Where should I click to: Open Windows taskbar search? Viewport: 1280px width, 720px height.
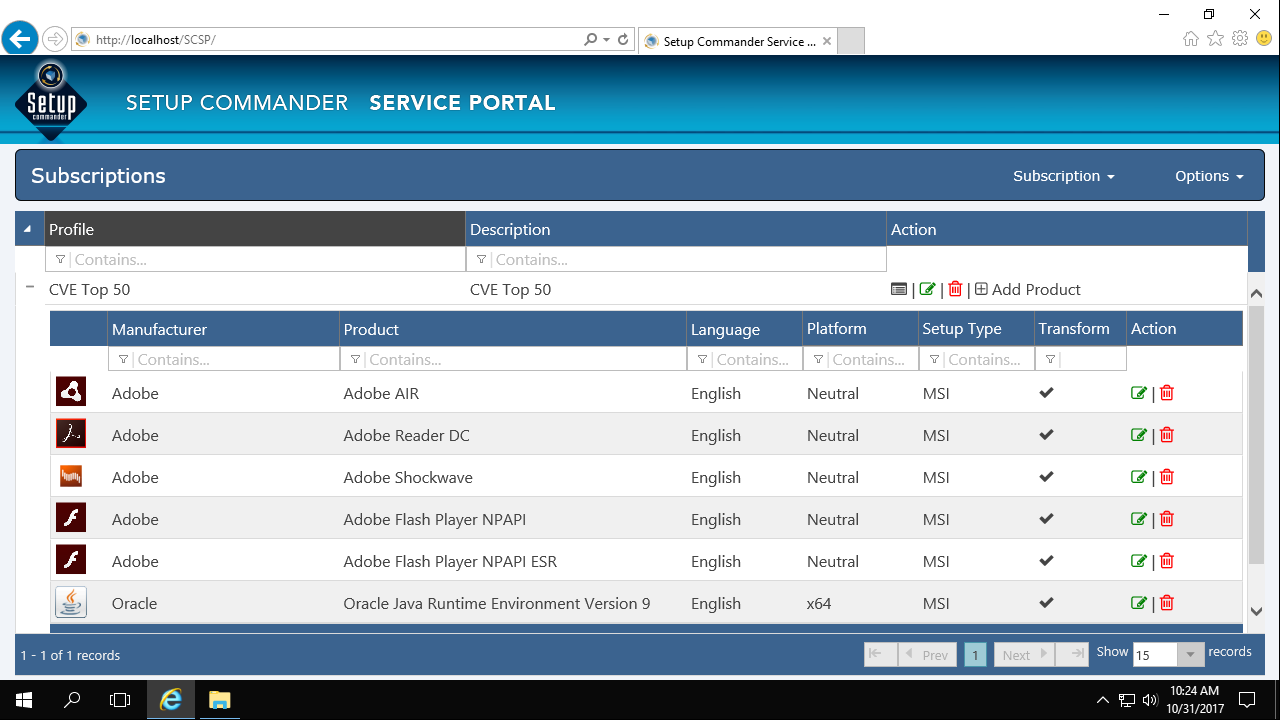(72, 699)
